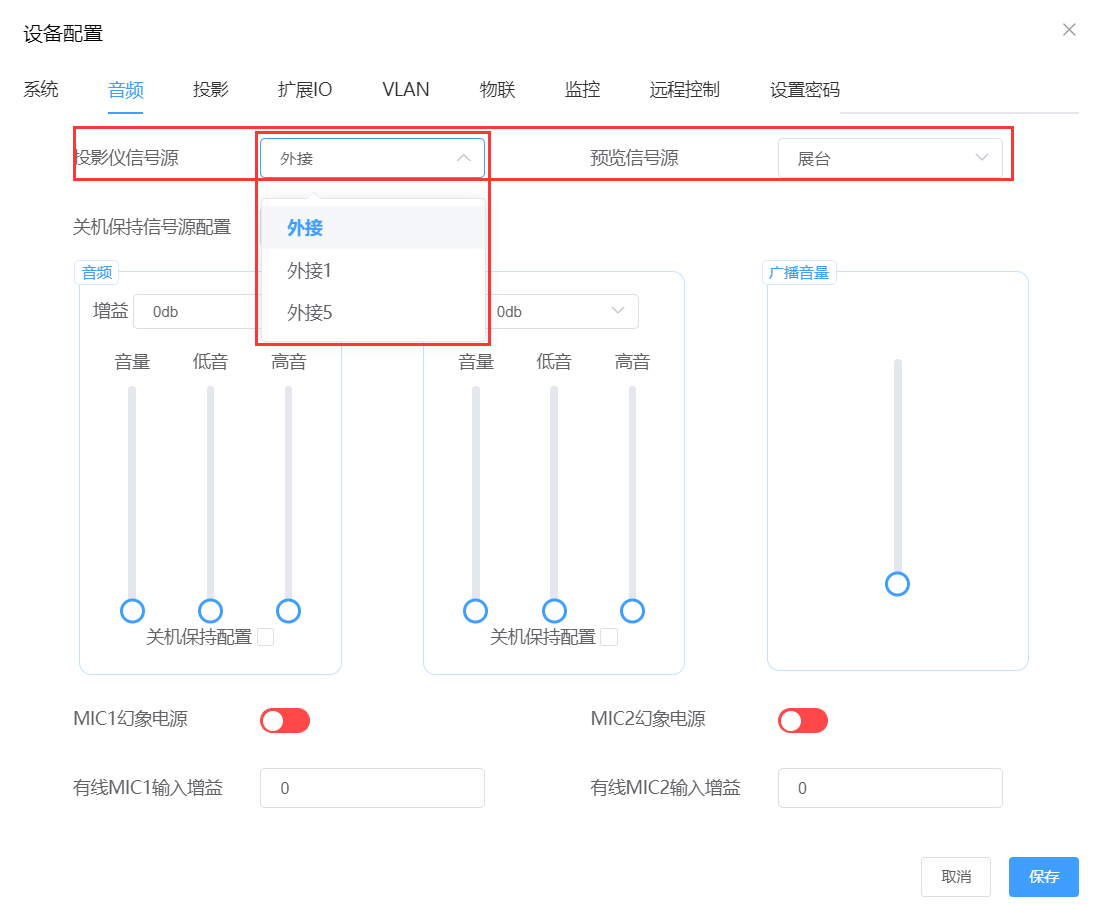Close the 设备配置 dialog with X icon
This screenshot has width=1100, height=905.
coord(1069,30)
